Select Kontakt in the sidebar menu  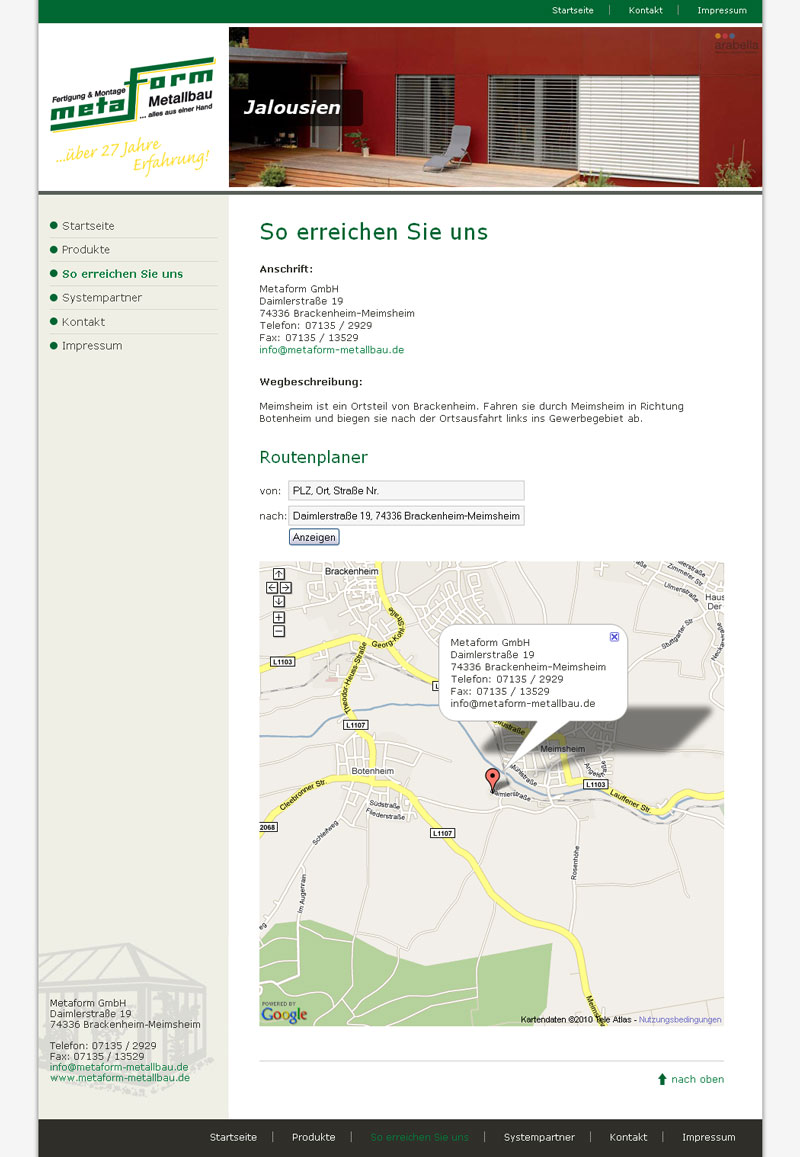83,322
